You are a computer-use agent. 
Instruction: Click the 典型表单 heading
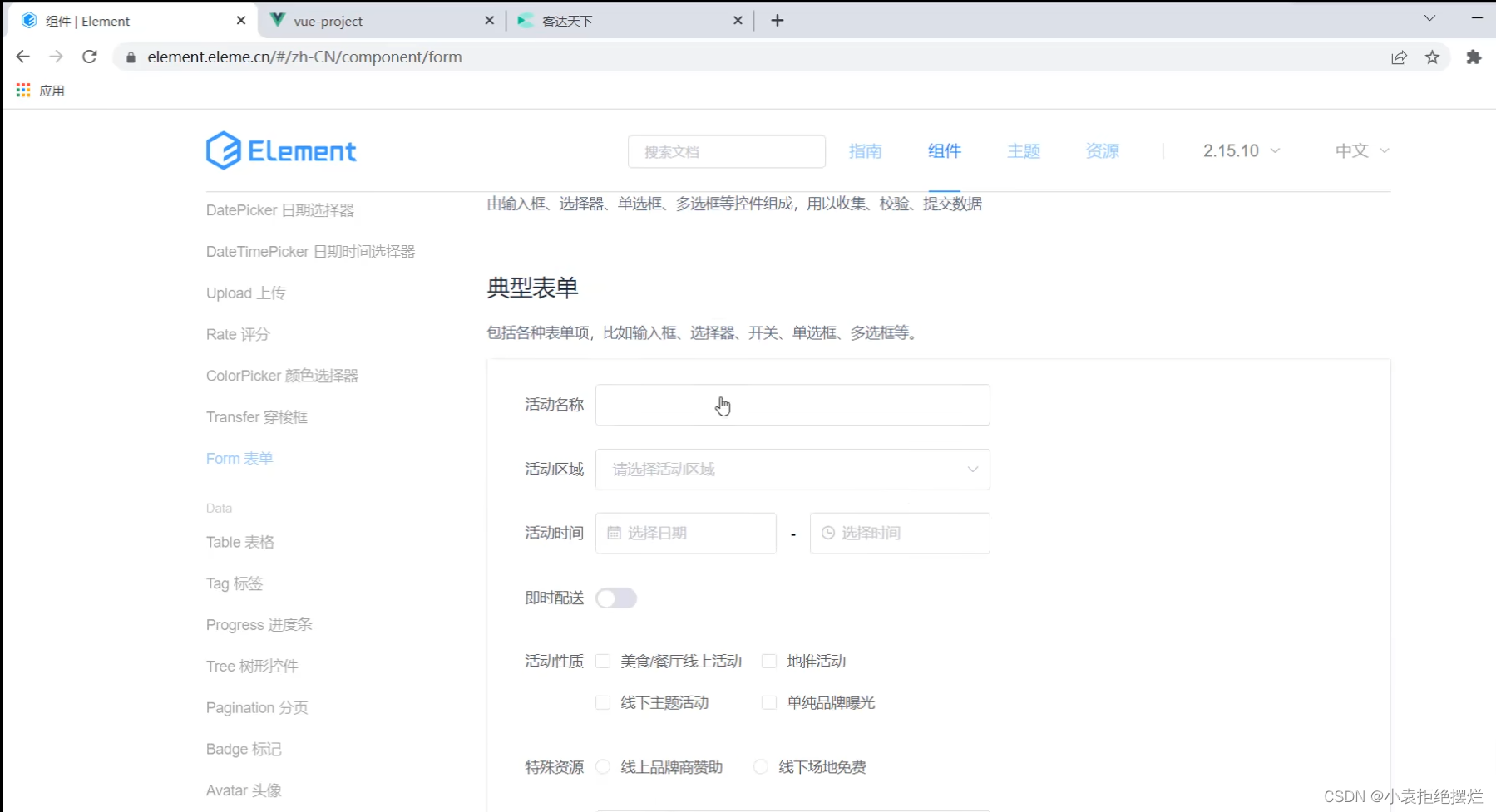click(x=532, y=288)
